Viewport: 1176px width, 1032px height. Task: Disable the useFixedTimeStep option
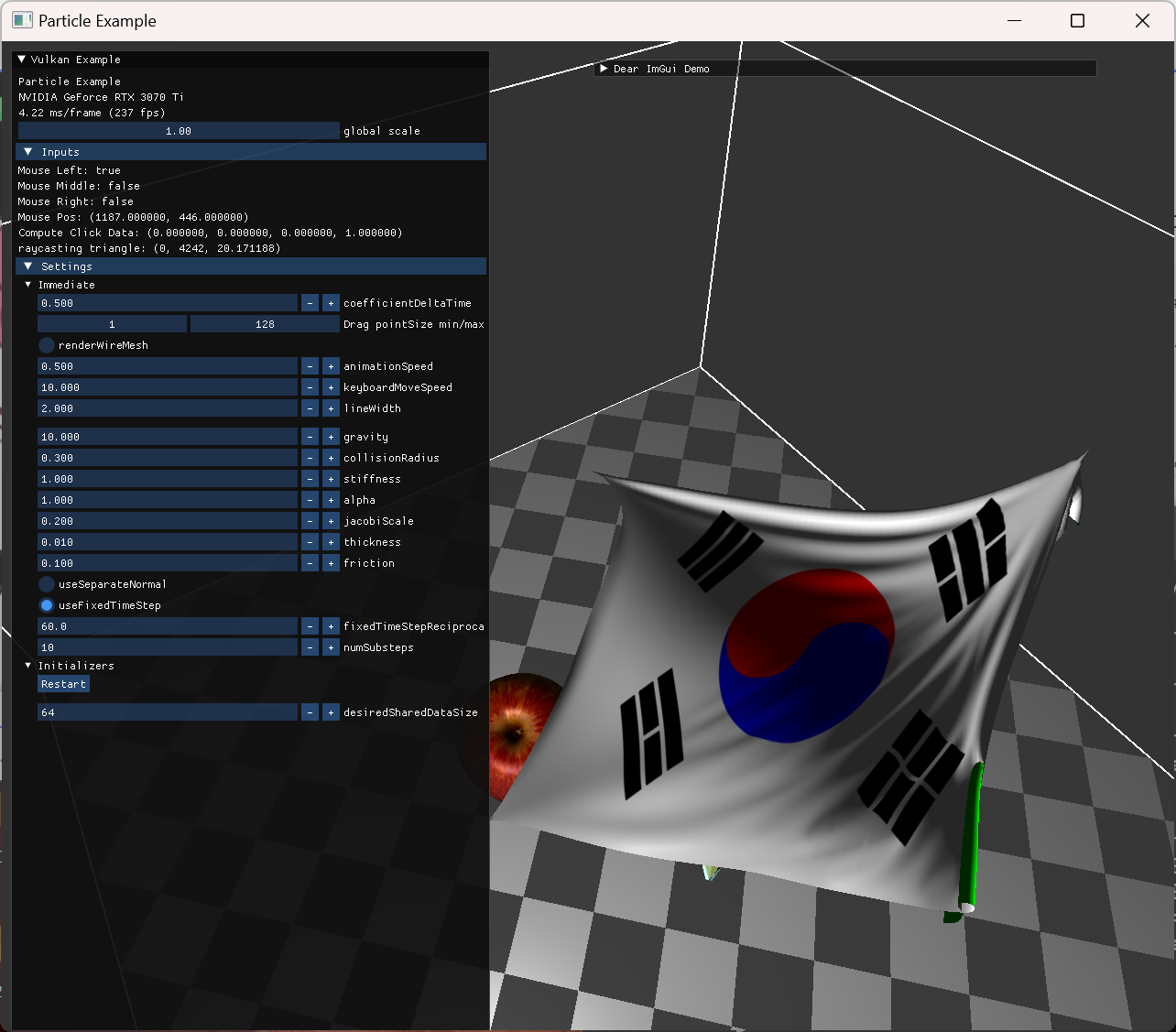point(47,605)
